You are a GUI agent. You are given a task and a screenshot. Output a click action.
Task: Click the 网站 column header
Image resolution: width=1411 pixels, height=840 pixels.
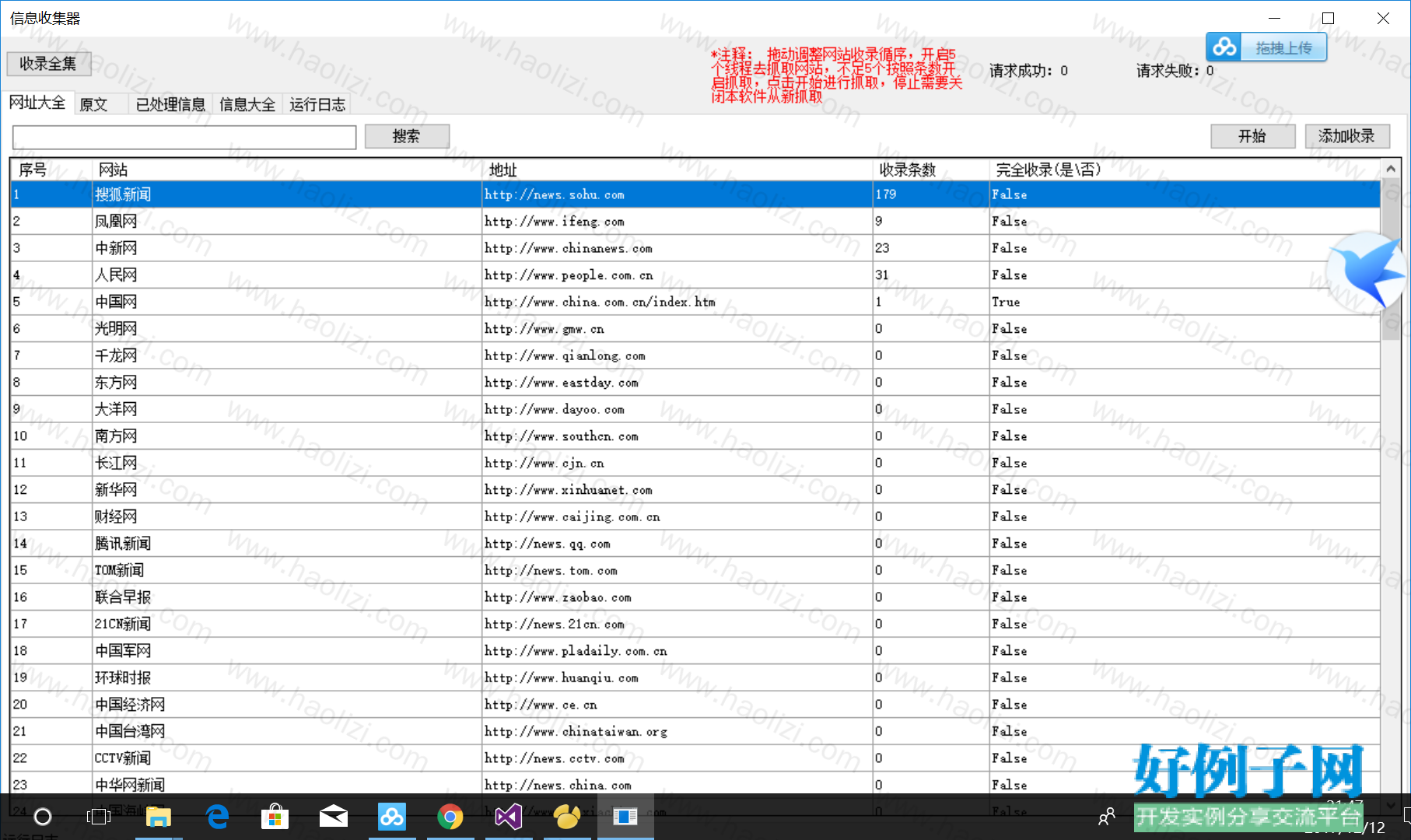click(287, 170)
